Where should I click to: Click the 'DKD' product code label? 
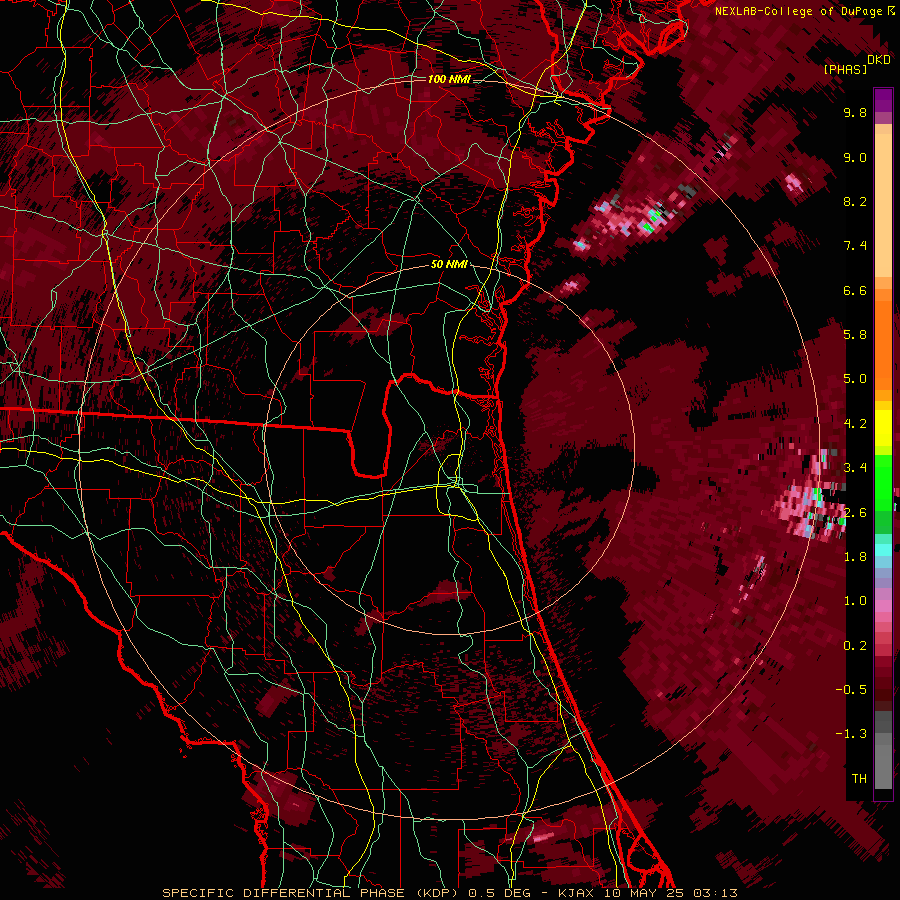tap(879, 60)
